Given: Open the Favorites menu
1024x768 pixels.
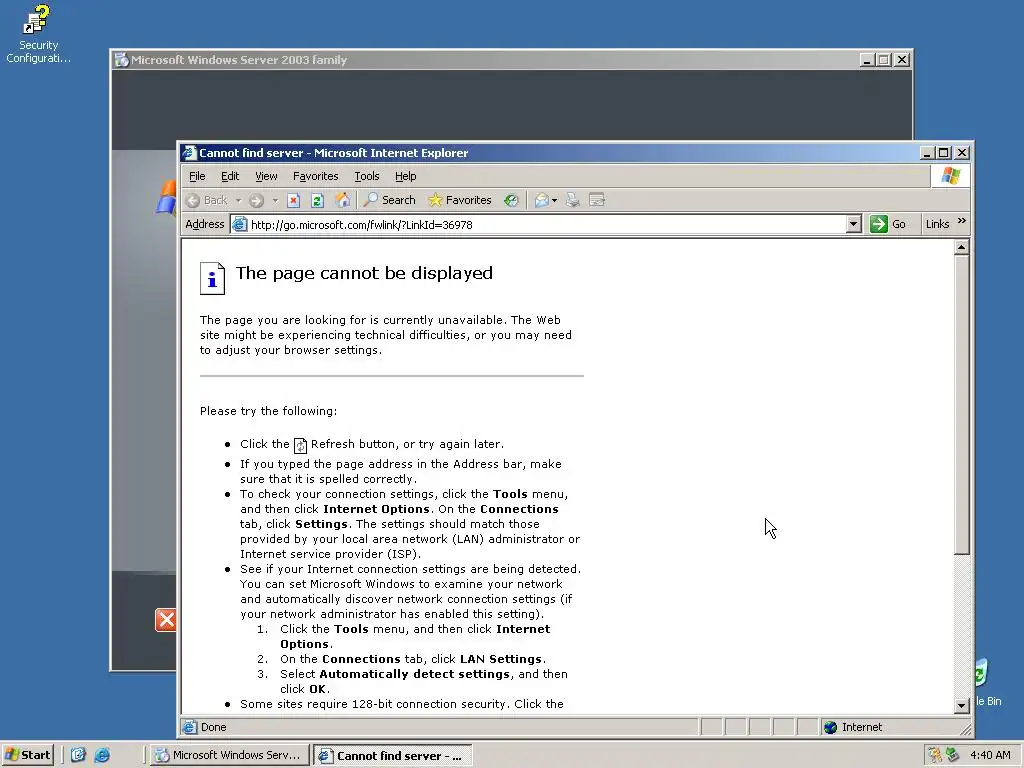Looking at the screenshot, I should coord(315,176).
